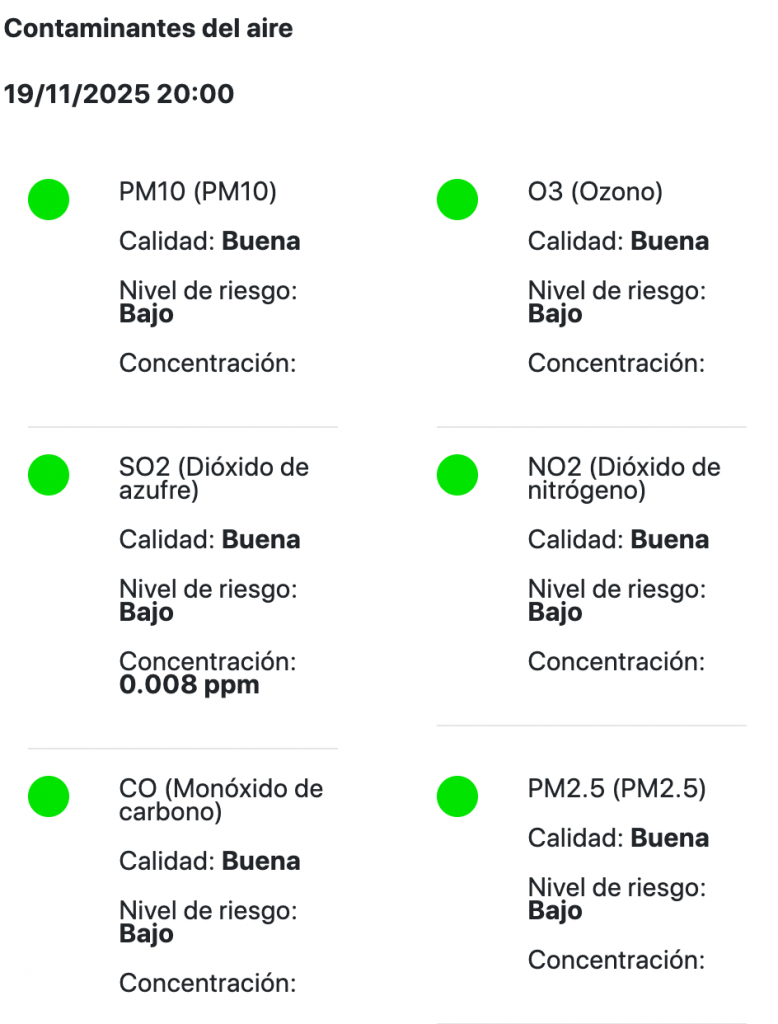The height and width of the screenshot is (1024, 778).
Task: Open the PM2.5 (PM2.5) pollutant entry
Action: point(616,789)
